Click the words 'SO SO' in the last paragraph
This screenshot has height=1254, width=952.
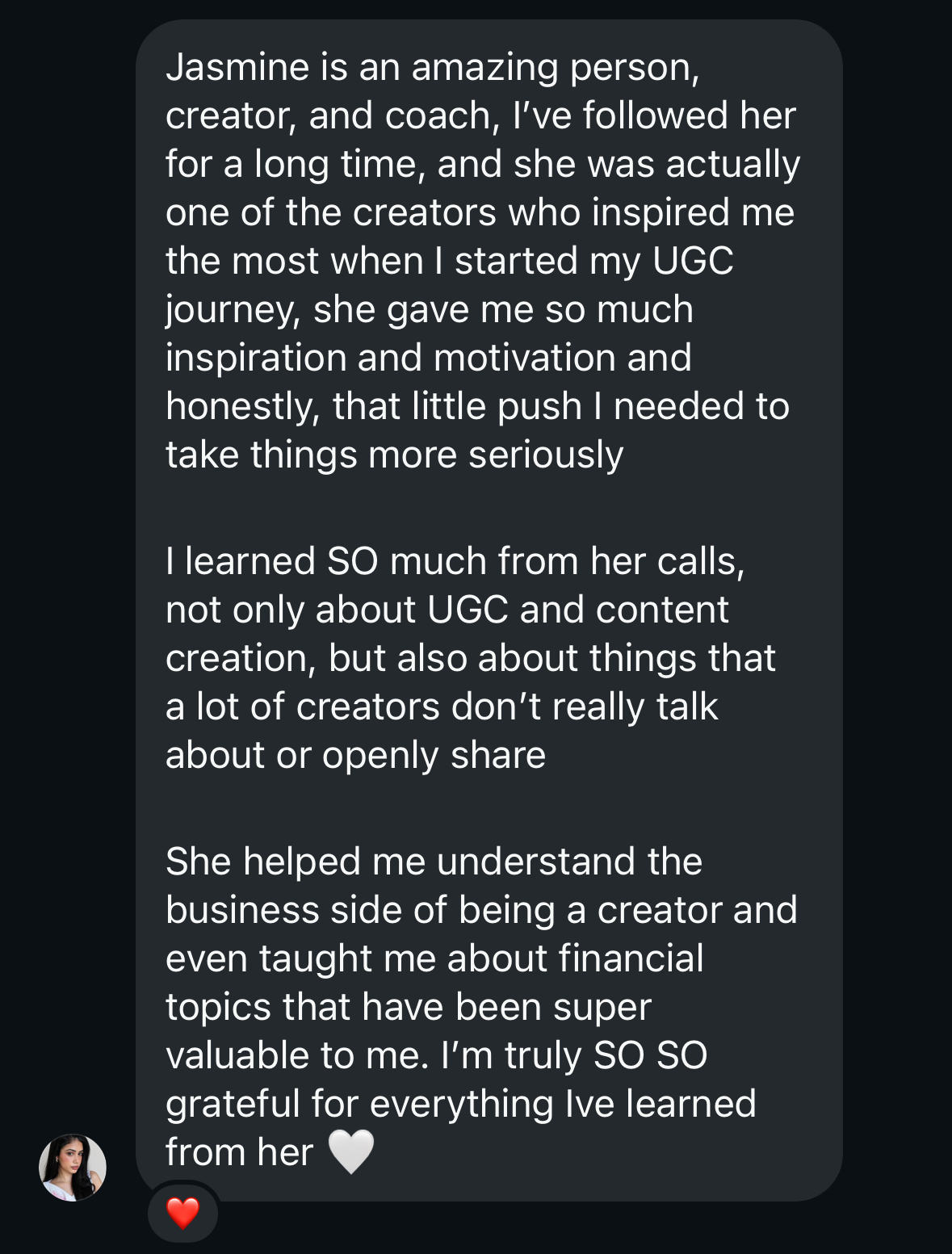click(651, 1055)
